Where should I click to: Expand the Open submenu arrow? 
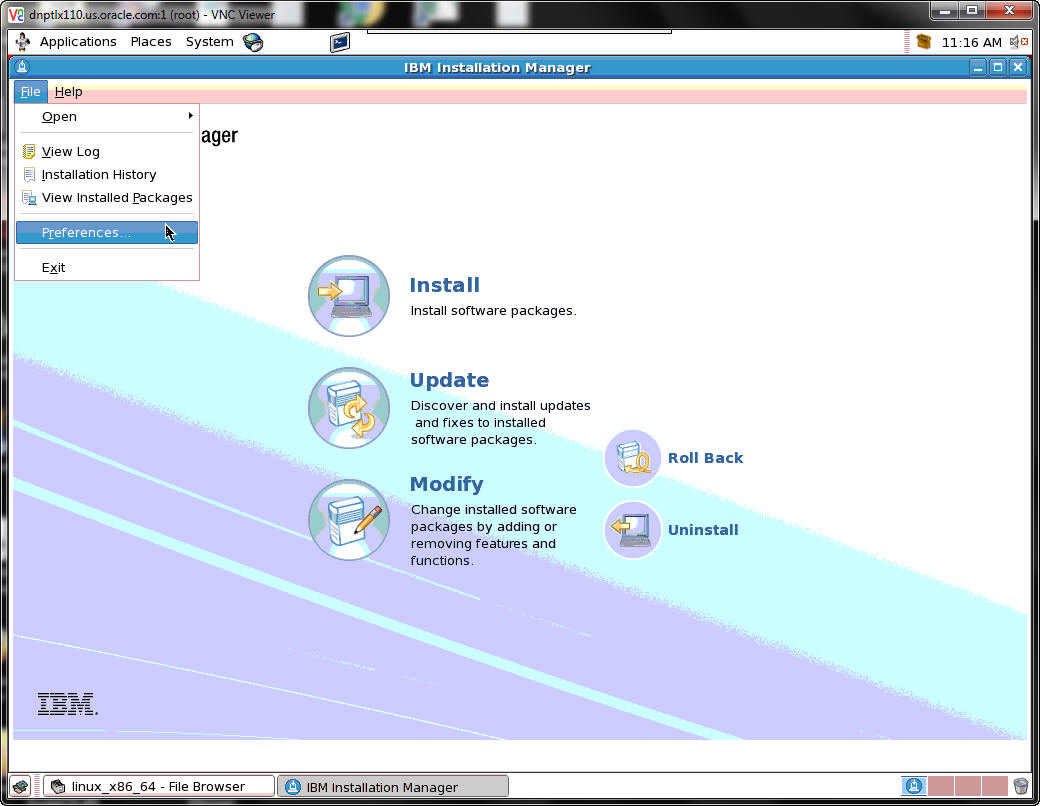pos(190,116)
